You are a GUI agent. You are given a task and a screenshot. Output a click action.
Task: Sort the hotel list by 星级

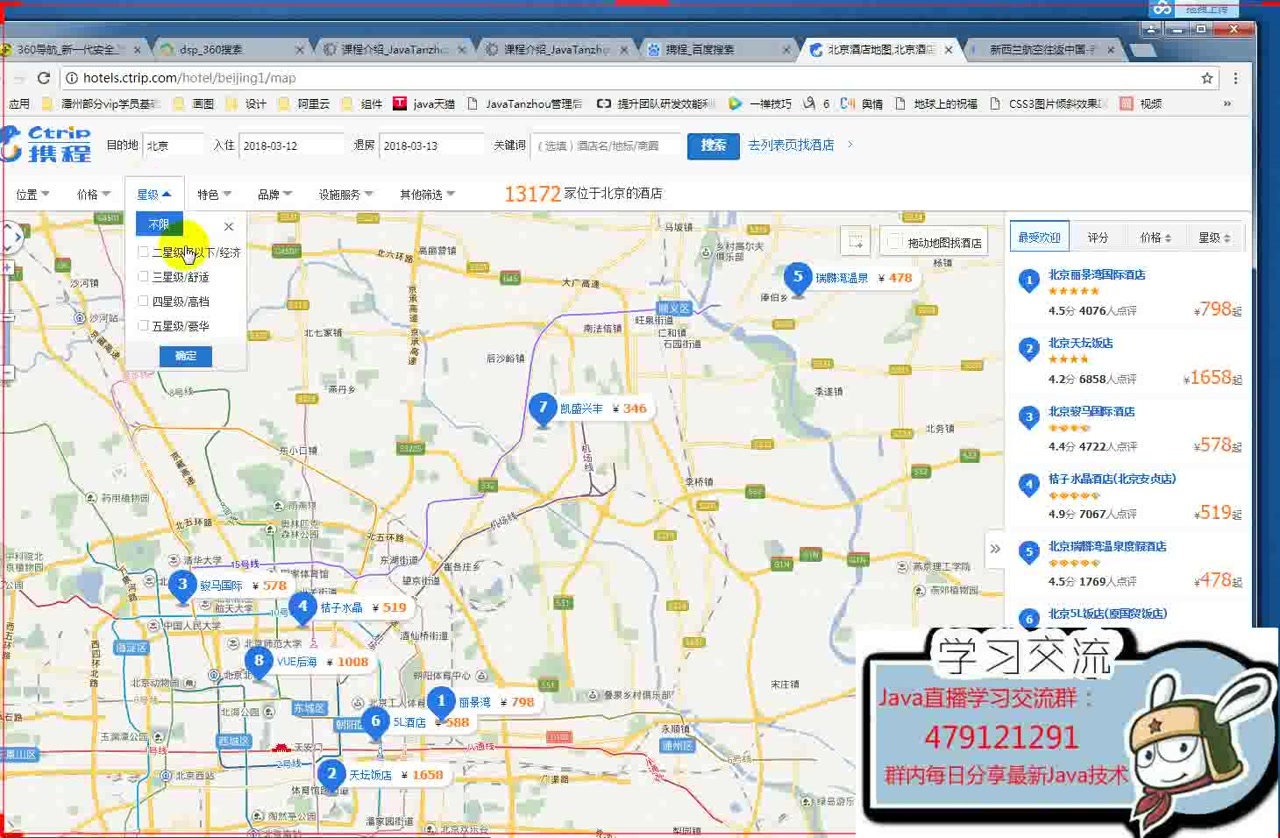point(1214,238)
